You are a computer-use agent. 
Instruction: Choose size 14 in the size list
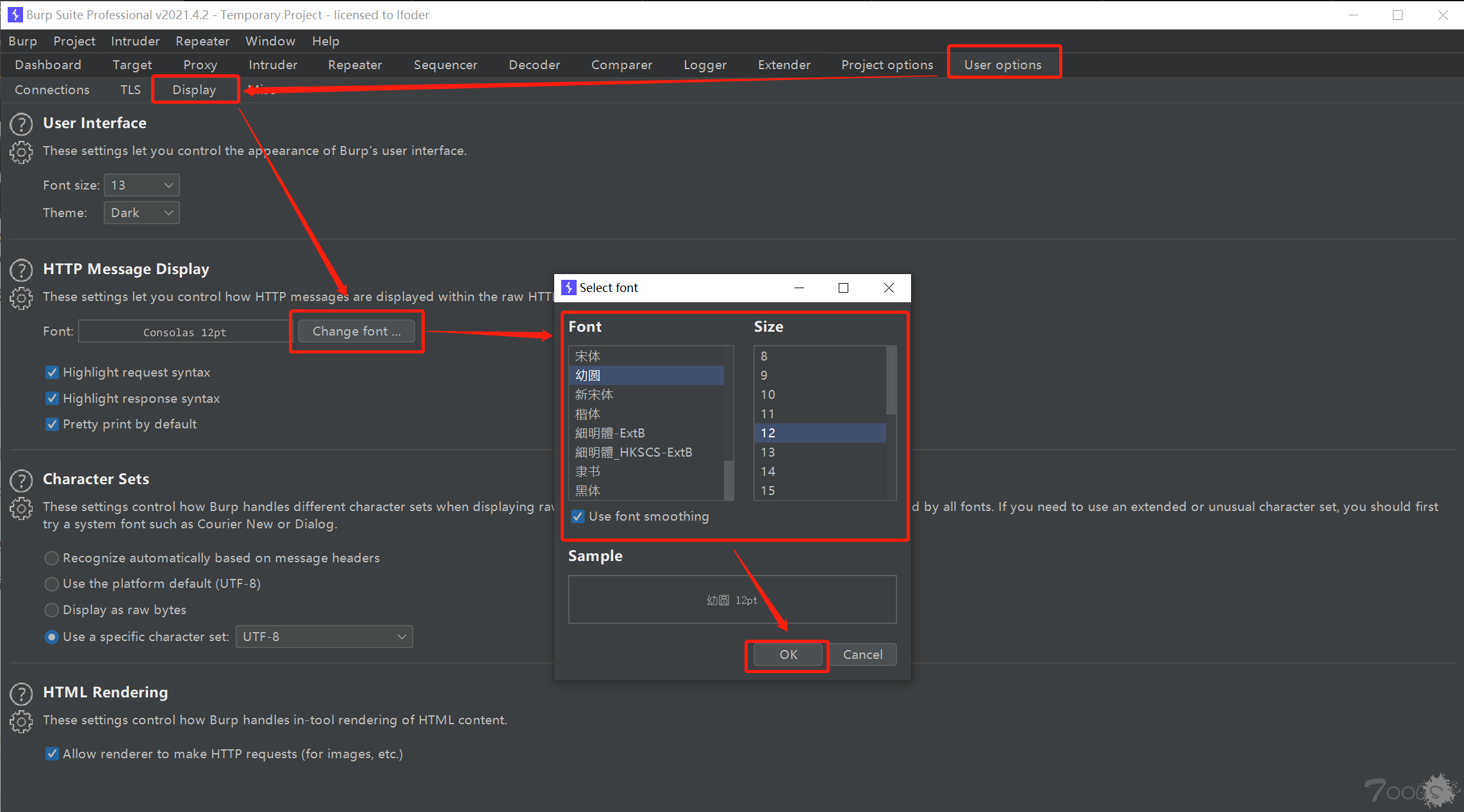(820, 471)
